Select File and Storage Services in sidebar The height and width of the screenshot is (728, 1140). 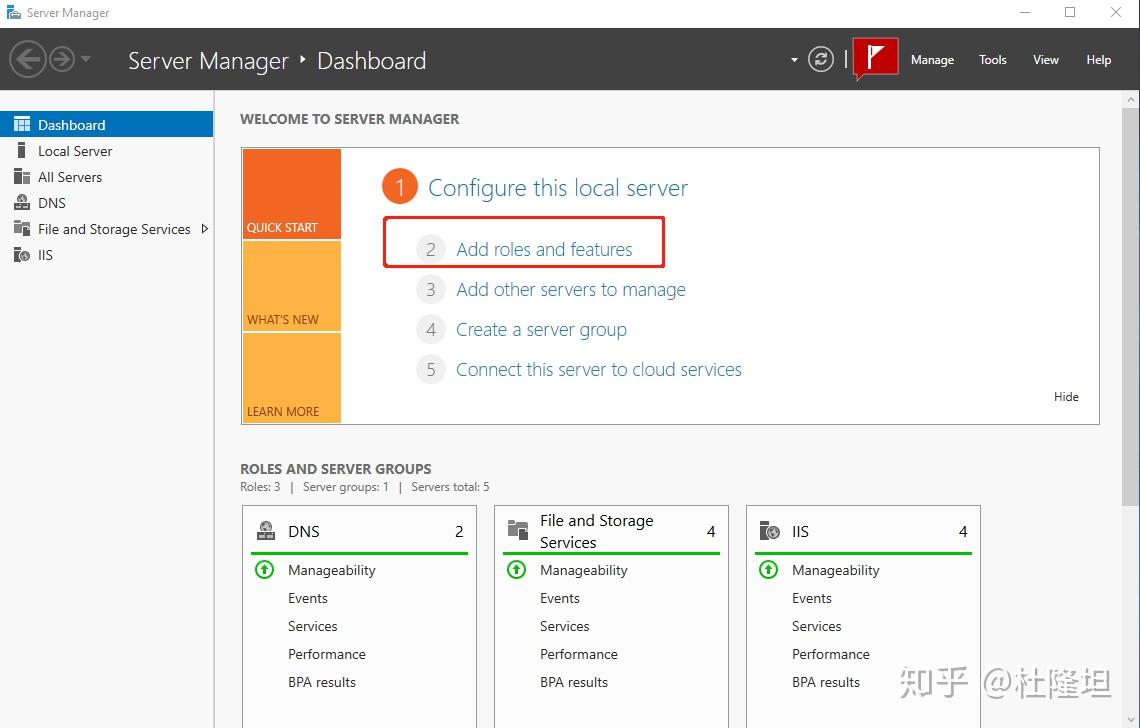click(x=106, y=229)
